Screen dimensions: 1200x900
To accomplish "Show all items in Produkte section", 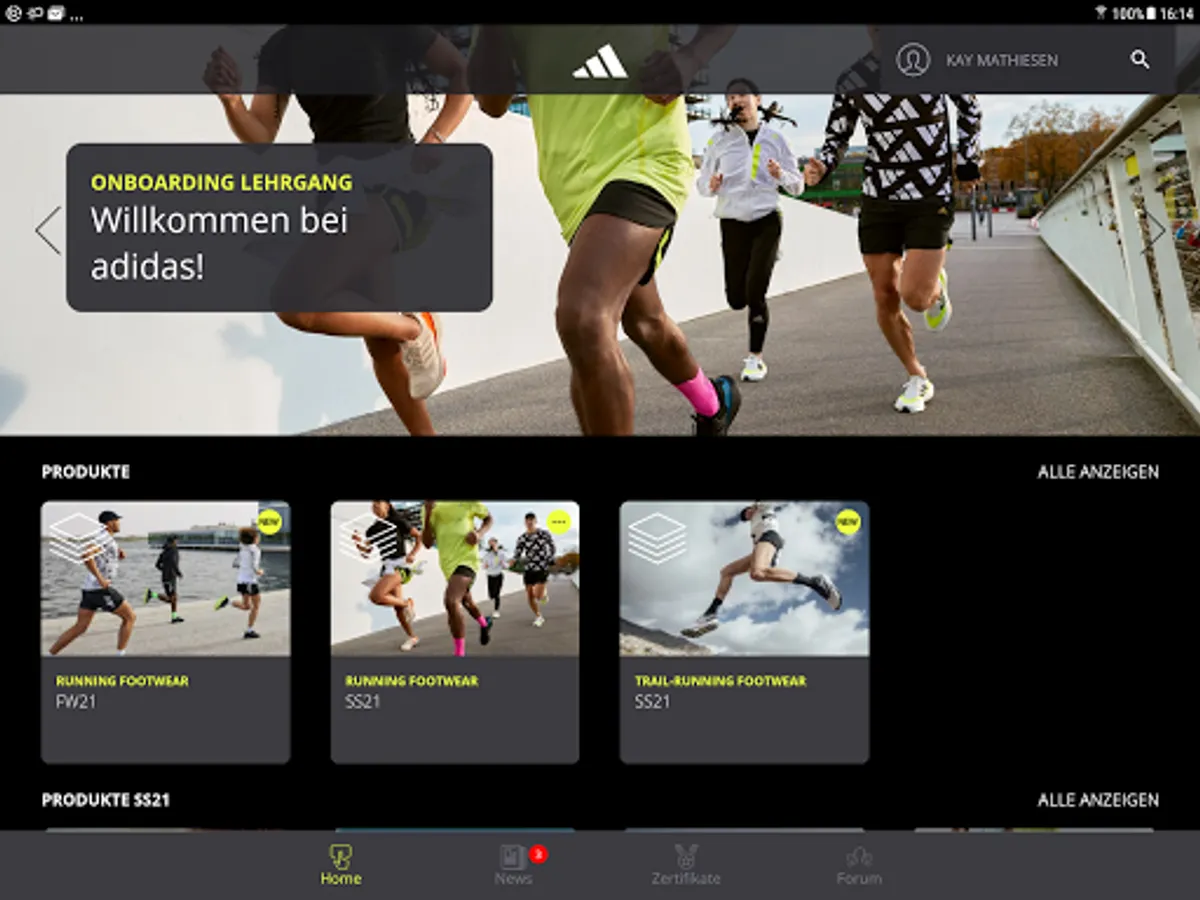I will click(1098, 472).
